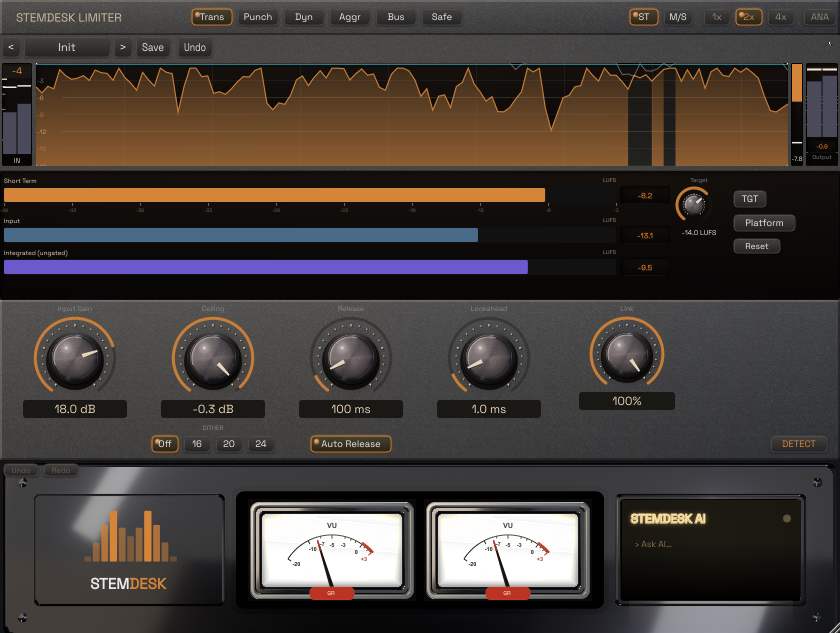This screenshot has width=840, height=633.
Task: Click the Release knob
Action: [351, 358]
